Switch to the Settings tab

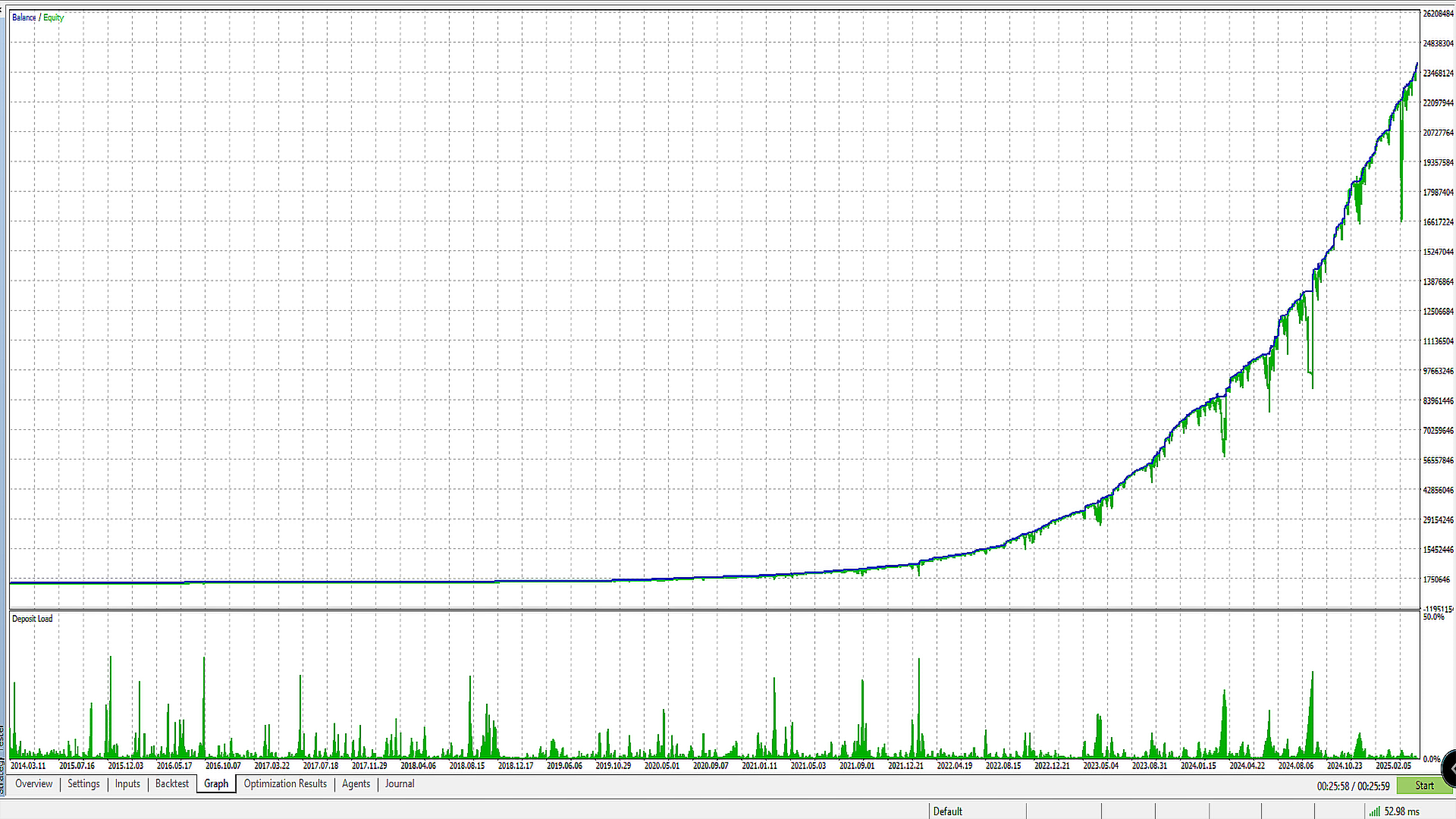(x=83, y=784)
